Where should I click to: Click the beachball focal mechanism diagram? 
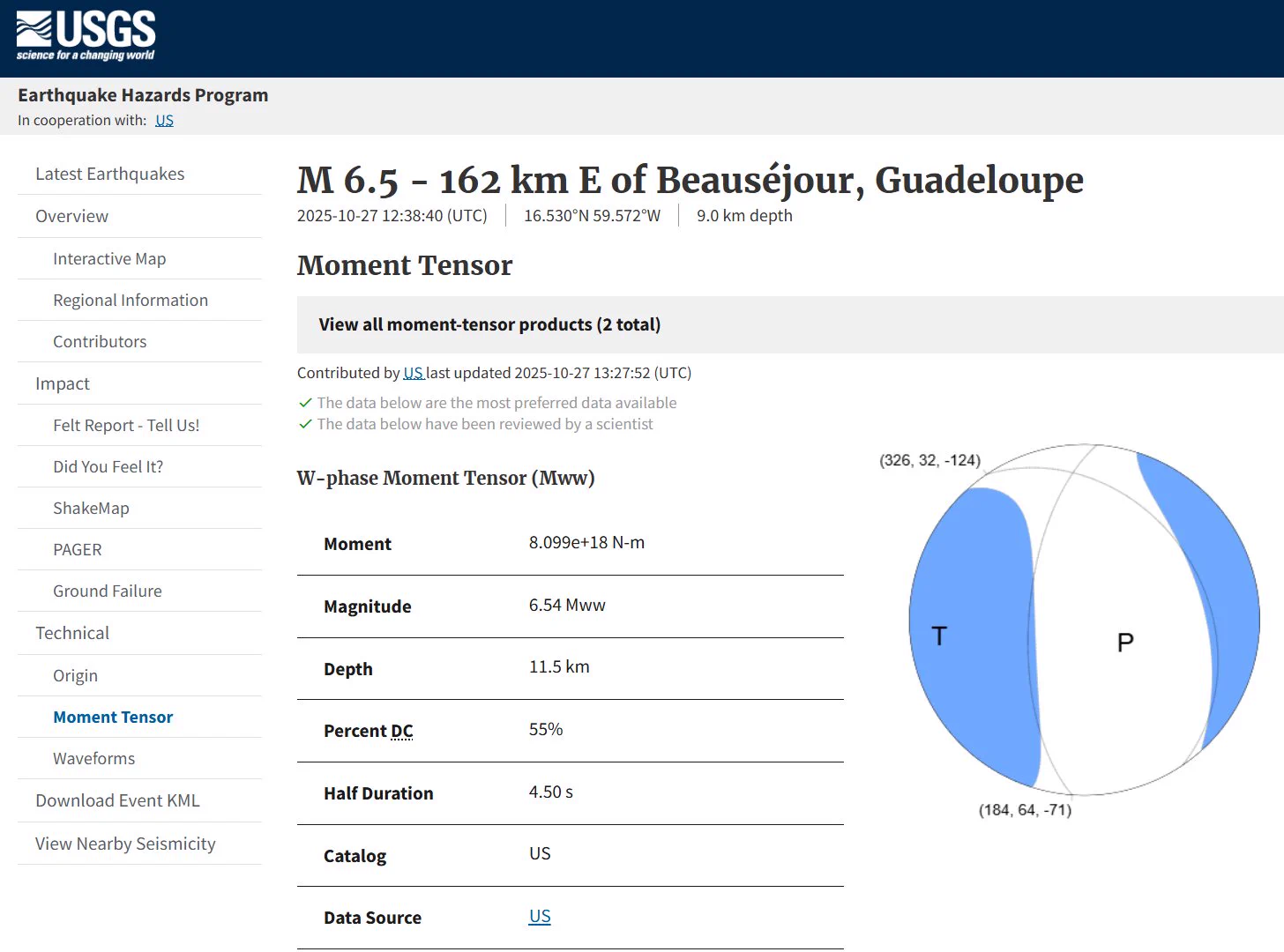[1085, 620]
